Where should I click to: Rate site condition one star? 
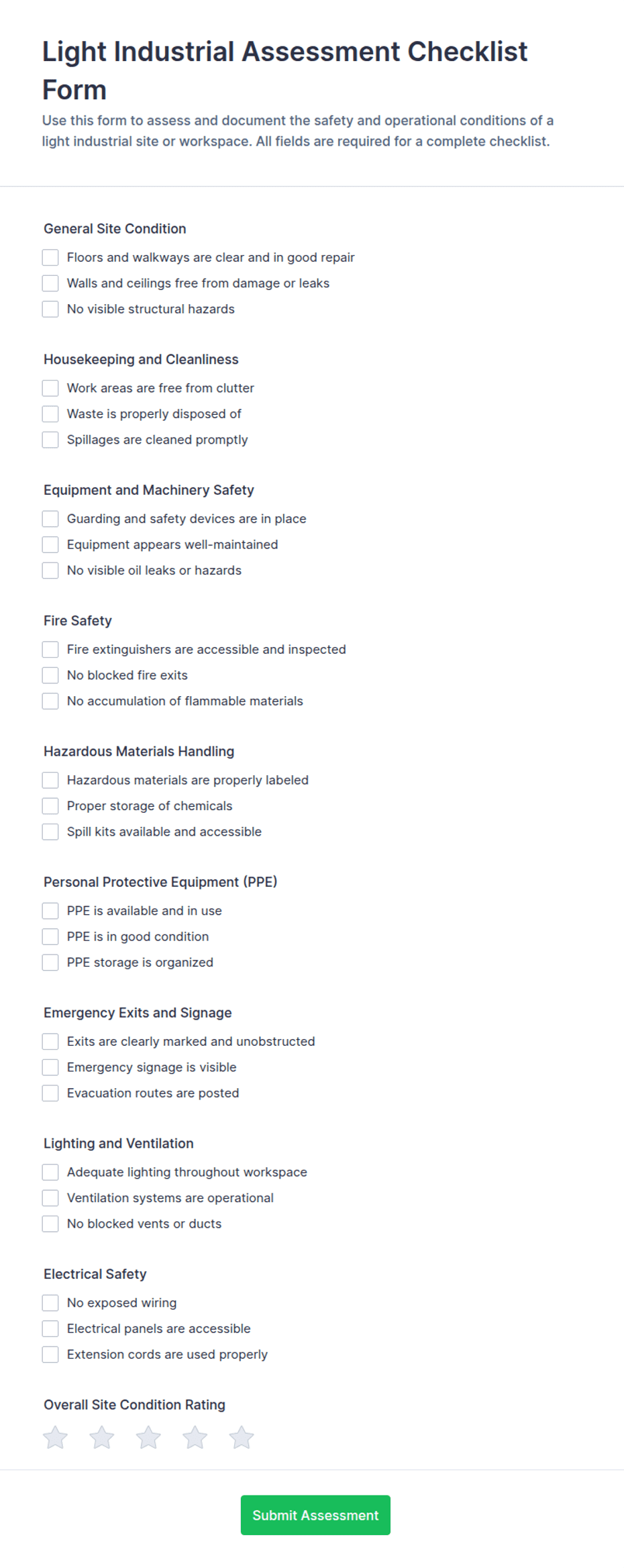55,1437
